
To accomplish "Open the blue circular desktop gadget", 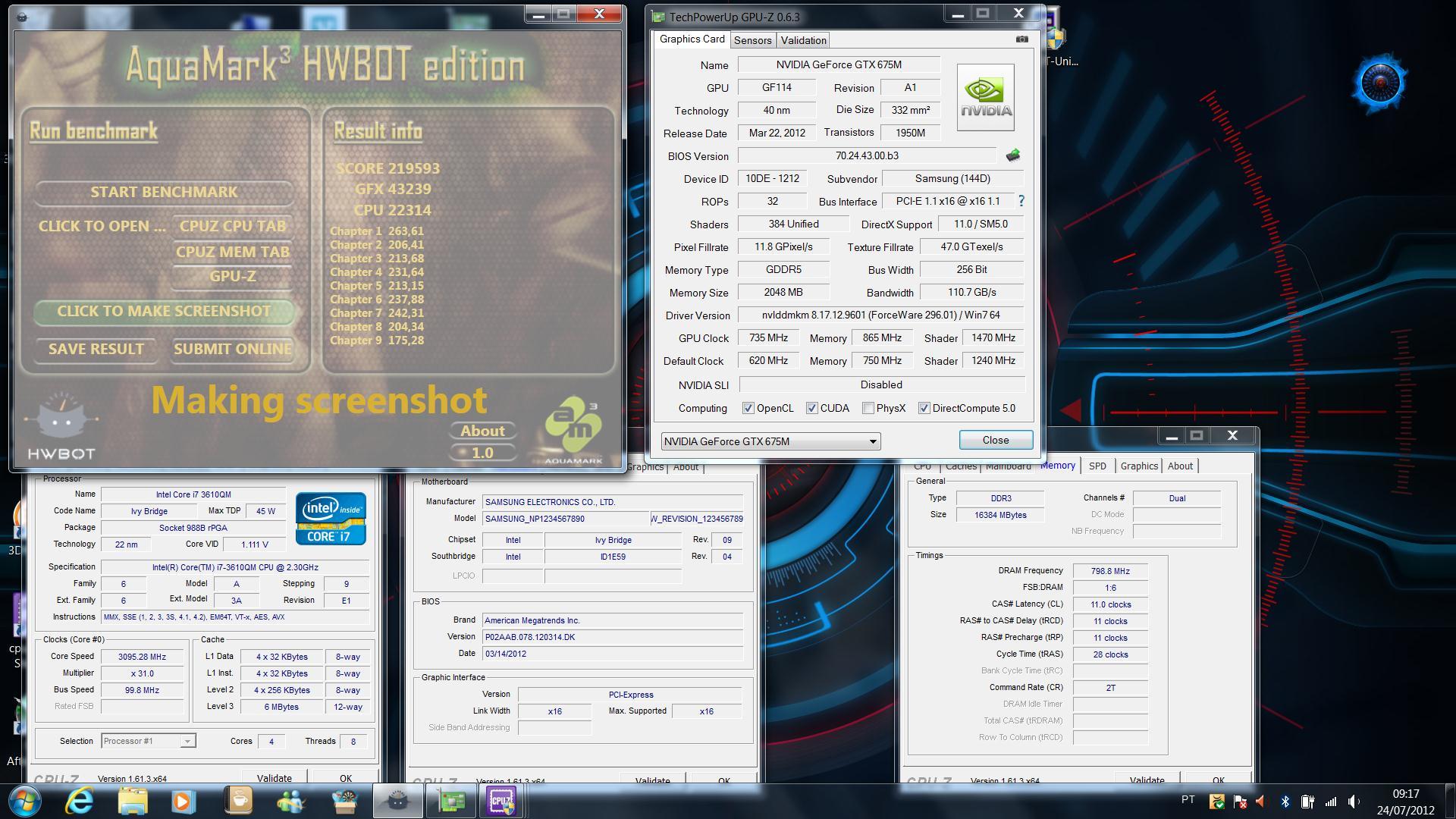I will coord(1380,83).
